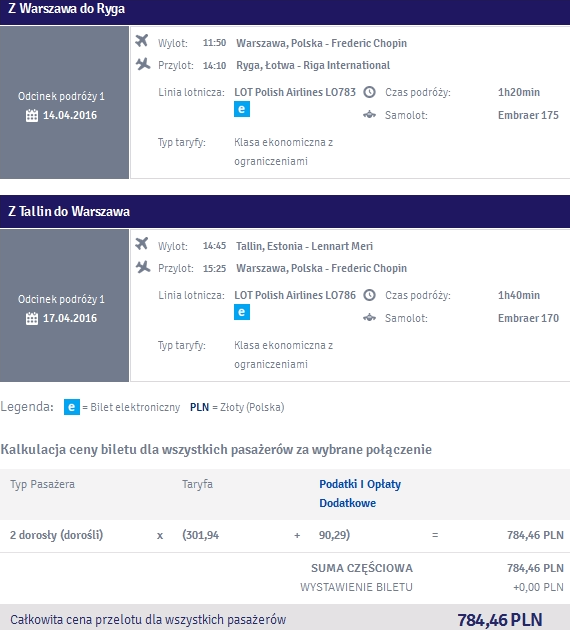Open the Podatki I Opłaty Dodatkowe link

[360, 493]
